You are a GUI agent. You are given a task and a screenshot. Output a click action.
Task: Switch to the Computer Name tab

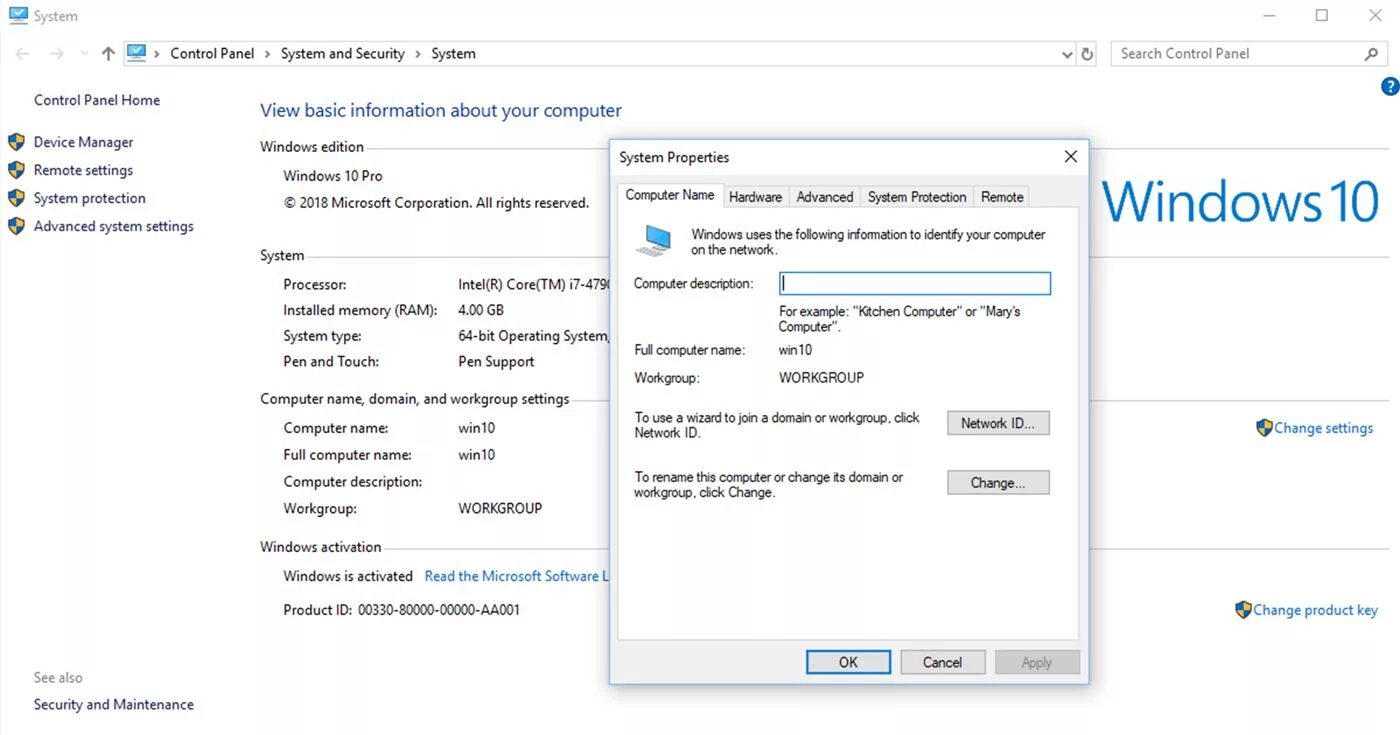(670, 195)
